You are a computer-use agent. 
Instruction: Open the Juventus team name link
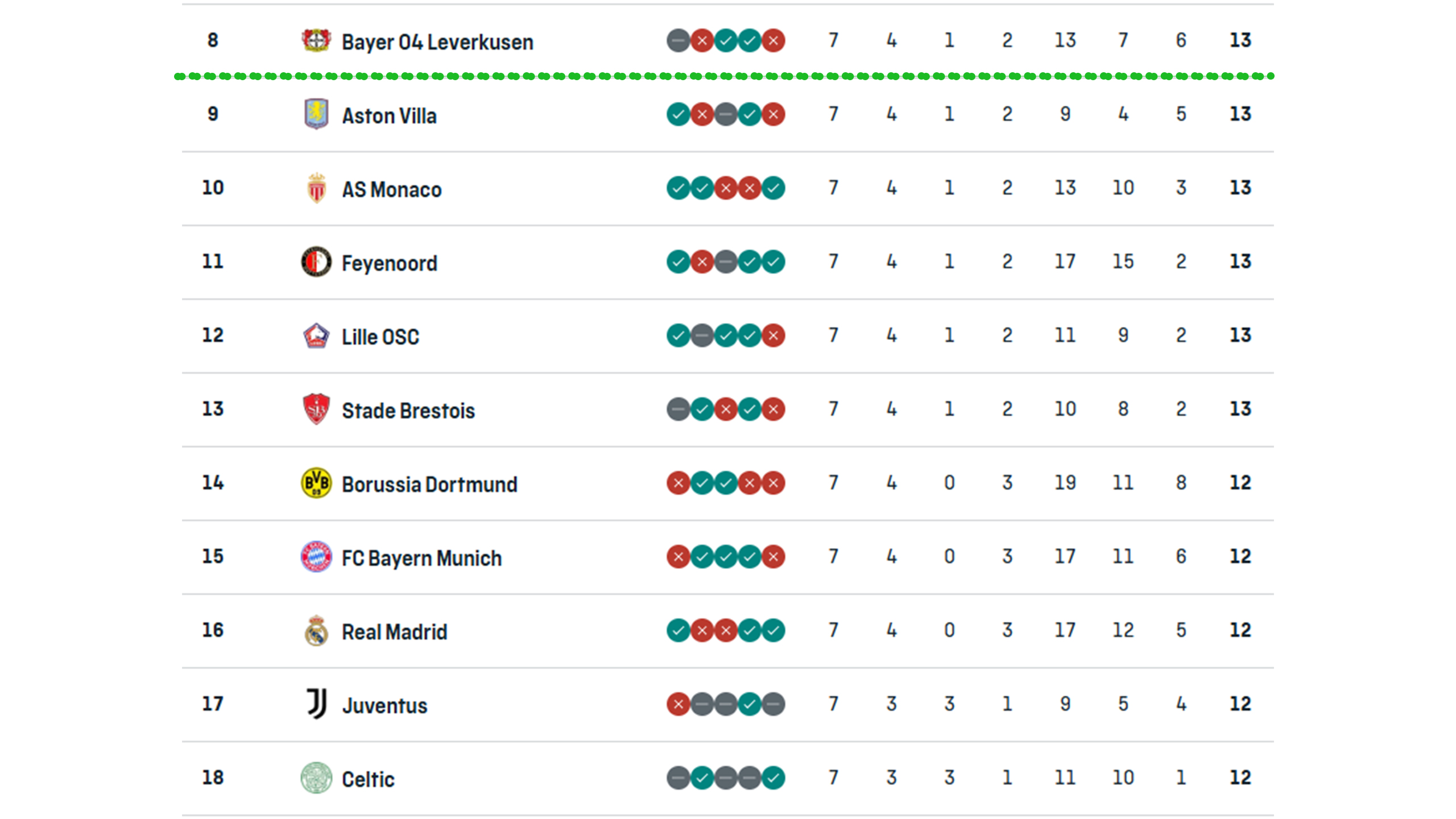tap(384, 706)
